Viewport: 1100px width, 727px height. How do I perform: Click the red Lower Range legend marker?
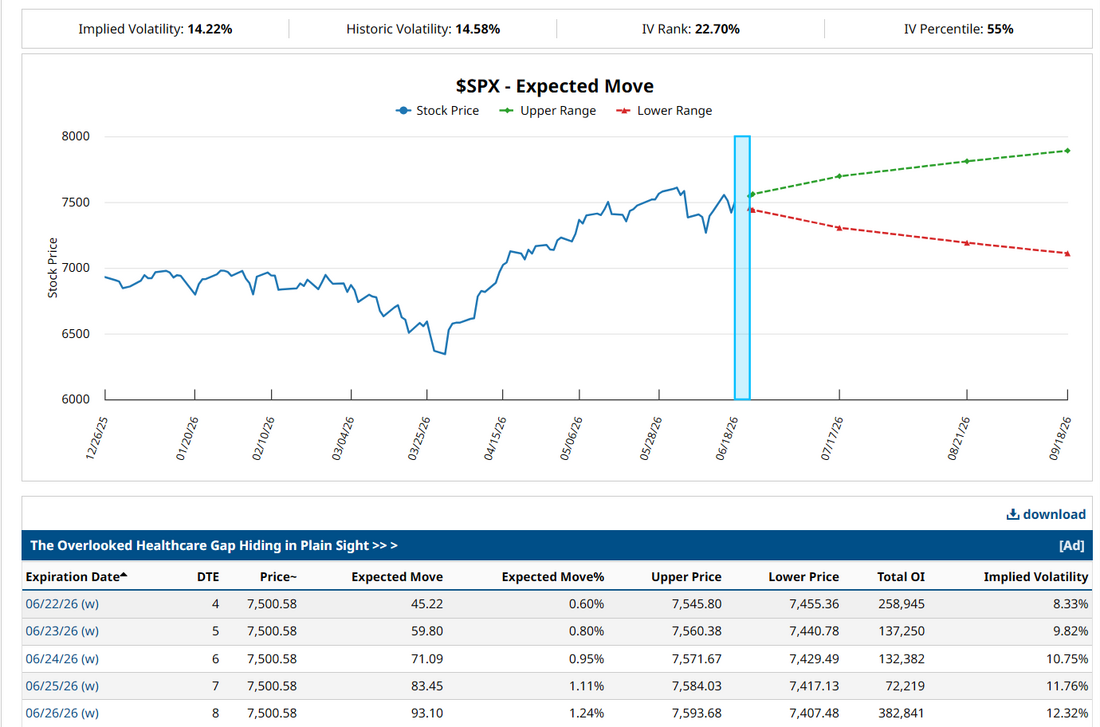point(623,111)
